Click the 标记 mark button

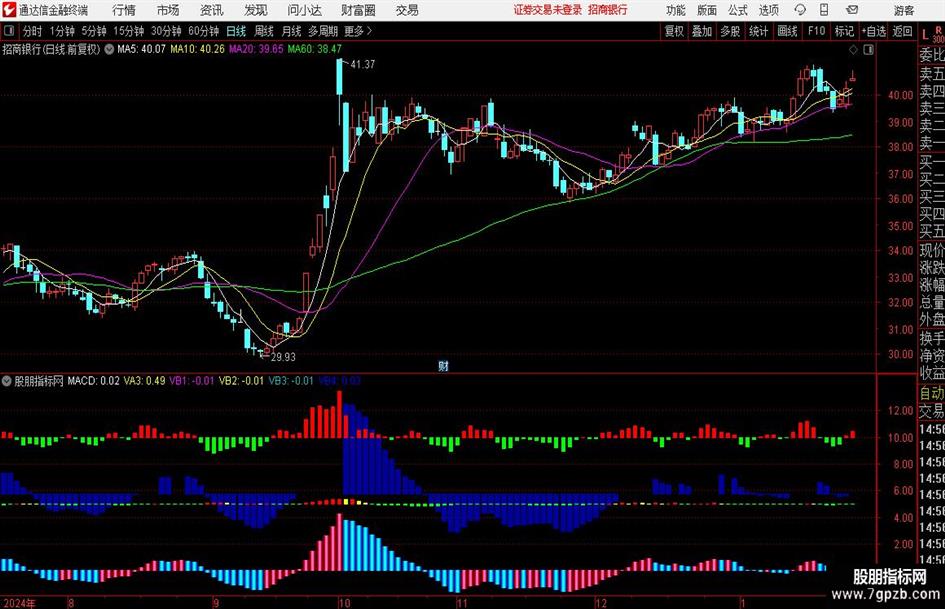coord(844,31)
